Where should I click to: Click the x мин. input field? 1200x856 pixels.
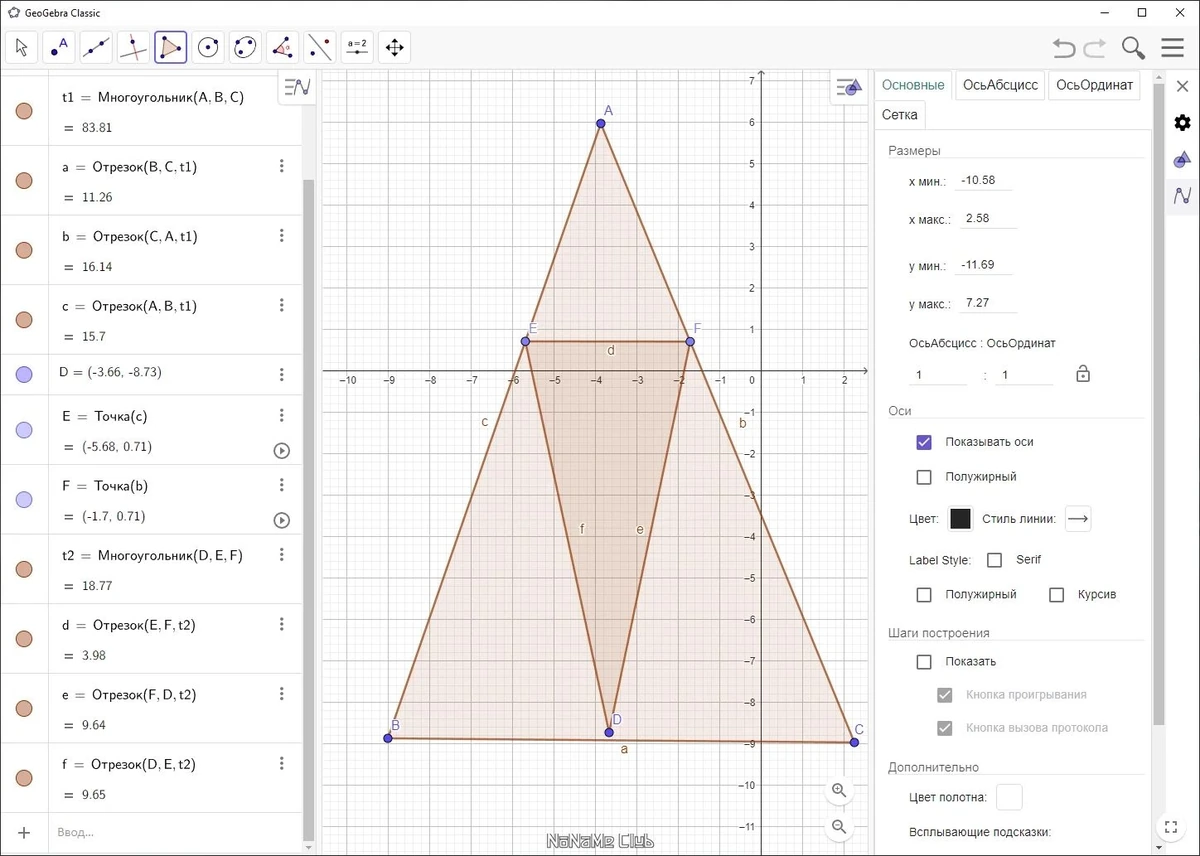[984, 181]
